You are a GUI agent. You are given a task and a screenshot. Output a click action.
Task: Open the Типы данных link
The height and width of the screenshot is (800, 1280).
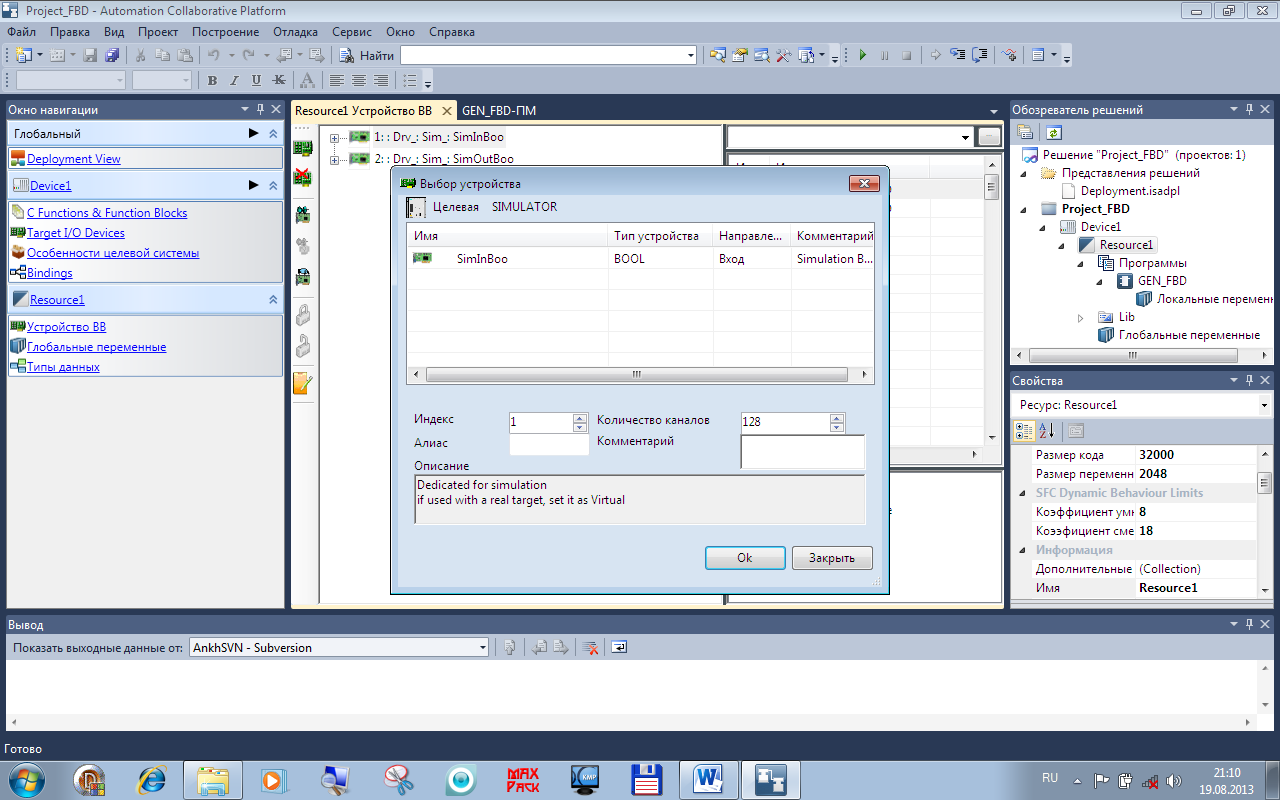click(x=63, y=367)
